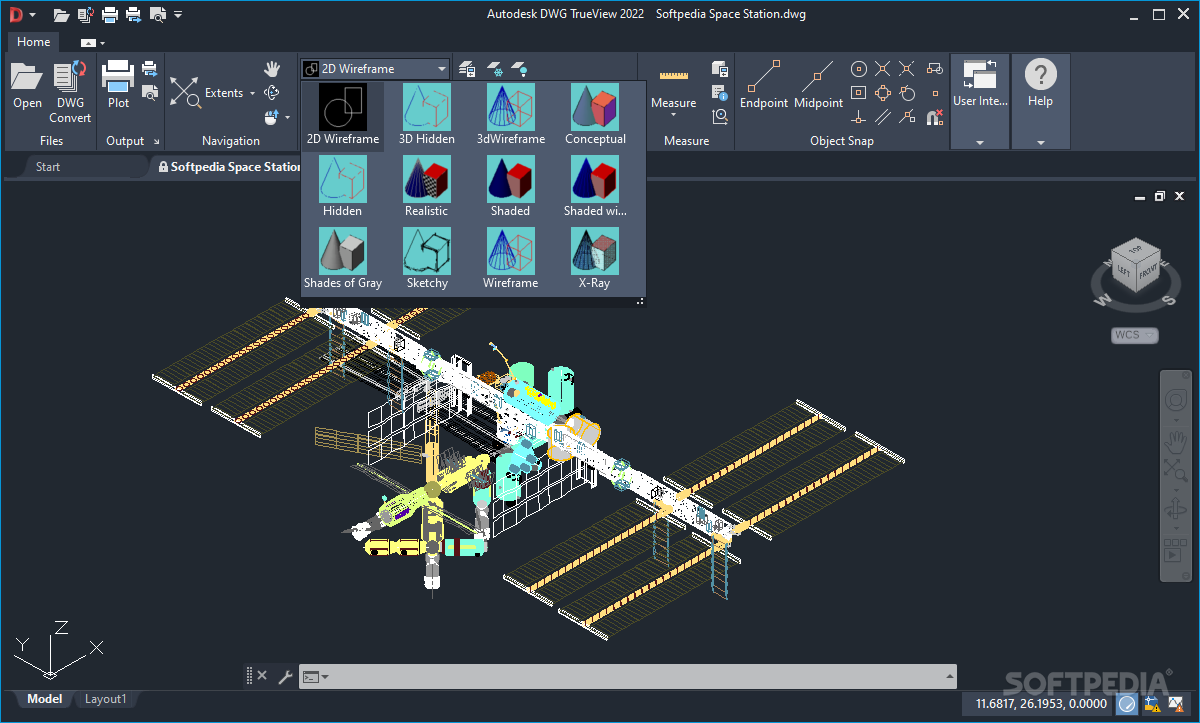Click coordinates readout 11.6817, 26.1953, 0.0000
Viewport: 1200px width, 723px height.
pyautogui.click(x=1041, y=705)
